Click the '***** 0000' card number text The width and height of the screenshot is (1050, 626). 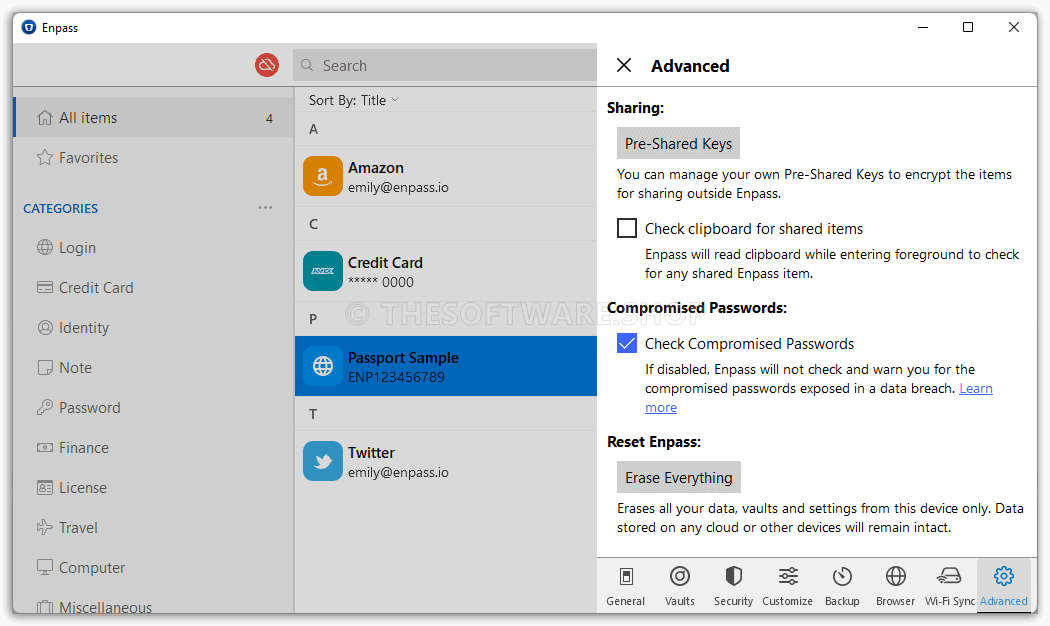380,282
